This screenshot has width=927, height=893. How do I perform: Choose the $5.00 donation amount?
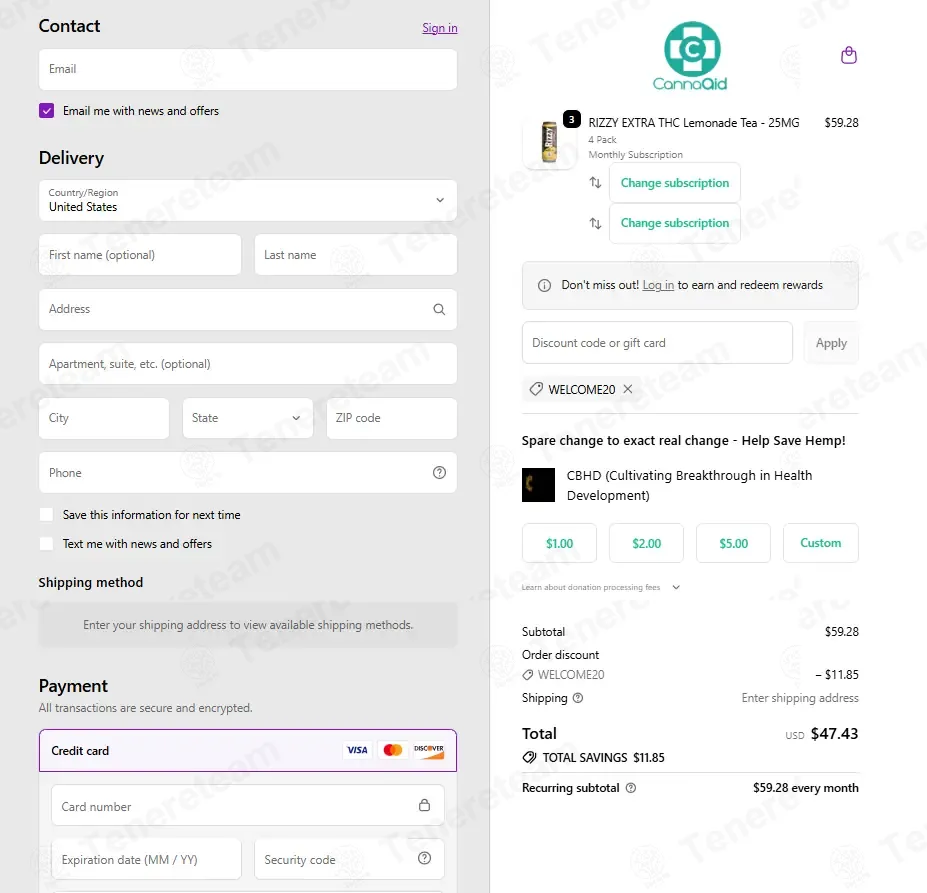coord(733,543)
